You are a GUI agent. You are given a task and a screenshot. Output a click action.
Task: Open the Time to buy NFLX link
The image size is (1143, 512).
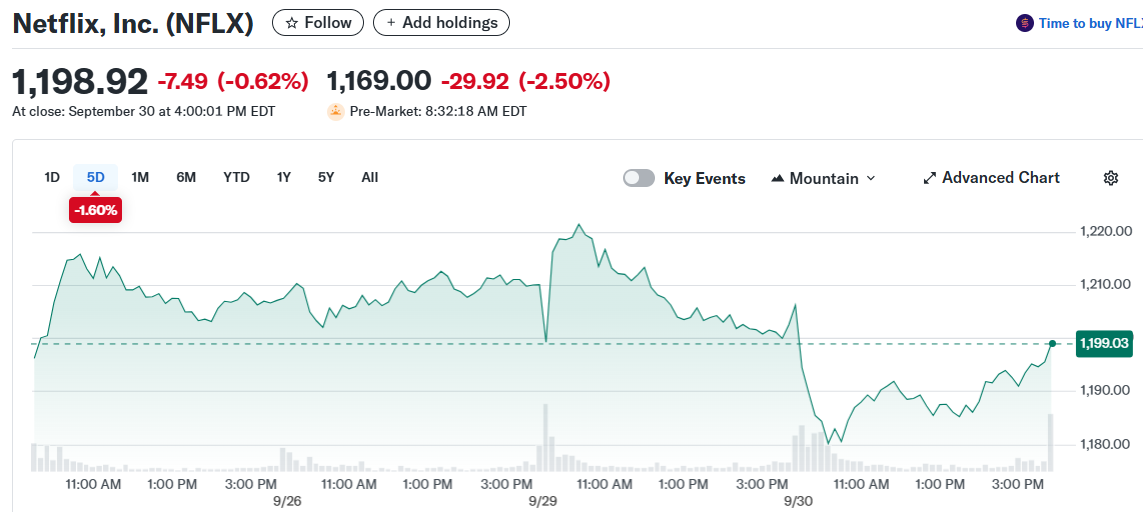1090,23
